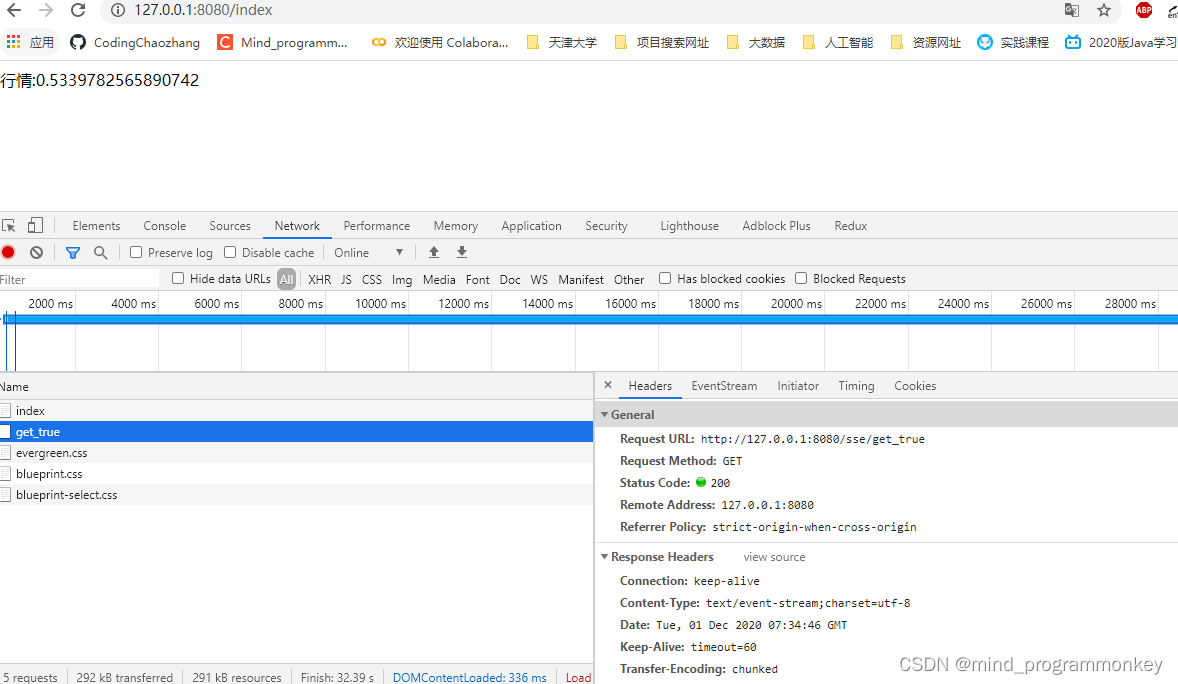Open the CodingChaozhang GitHub bookmark
This screenshot has width=1178, height=684.
click(135, 43)
